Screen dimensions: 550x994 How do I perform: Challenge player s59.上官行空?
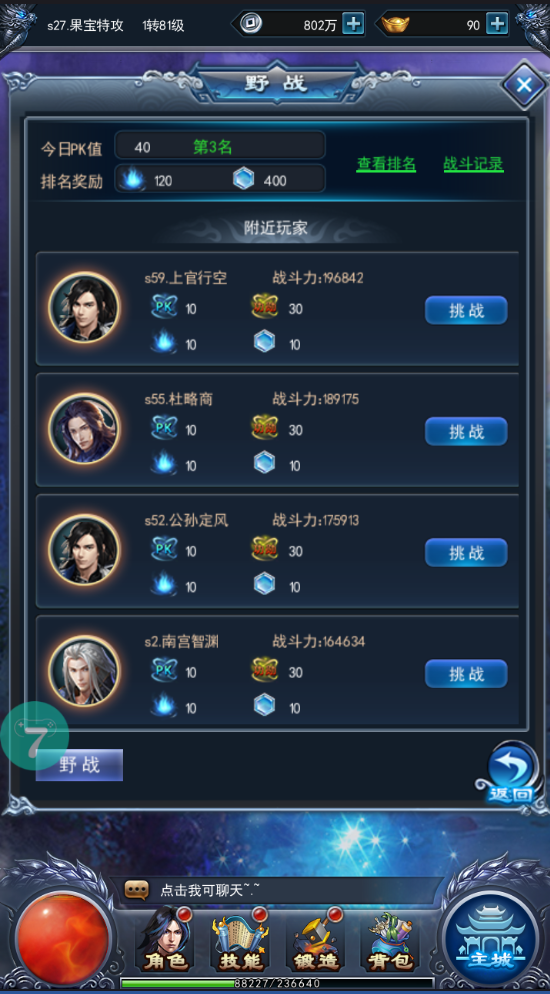tap(466, 311)
